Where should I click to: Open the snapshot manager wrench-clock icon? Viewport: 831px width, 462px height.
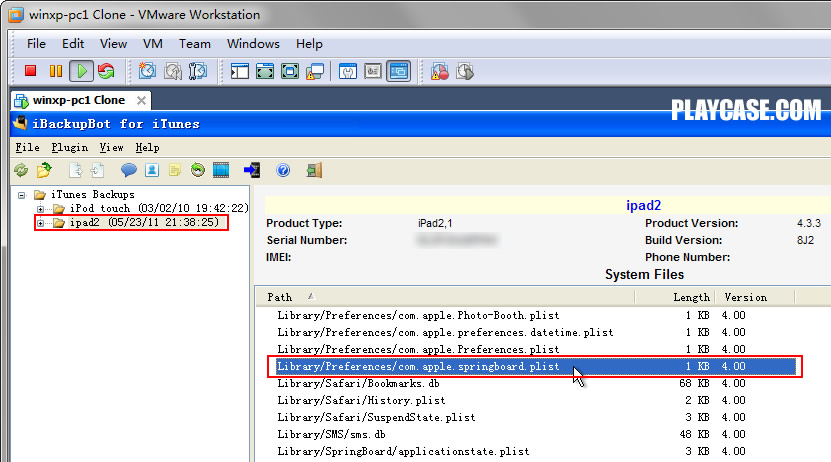(x=198, y=71)
